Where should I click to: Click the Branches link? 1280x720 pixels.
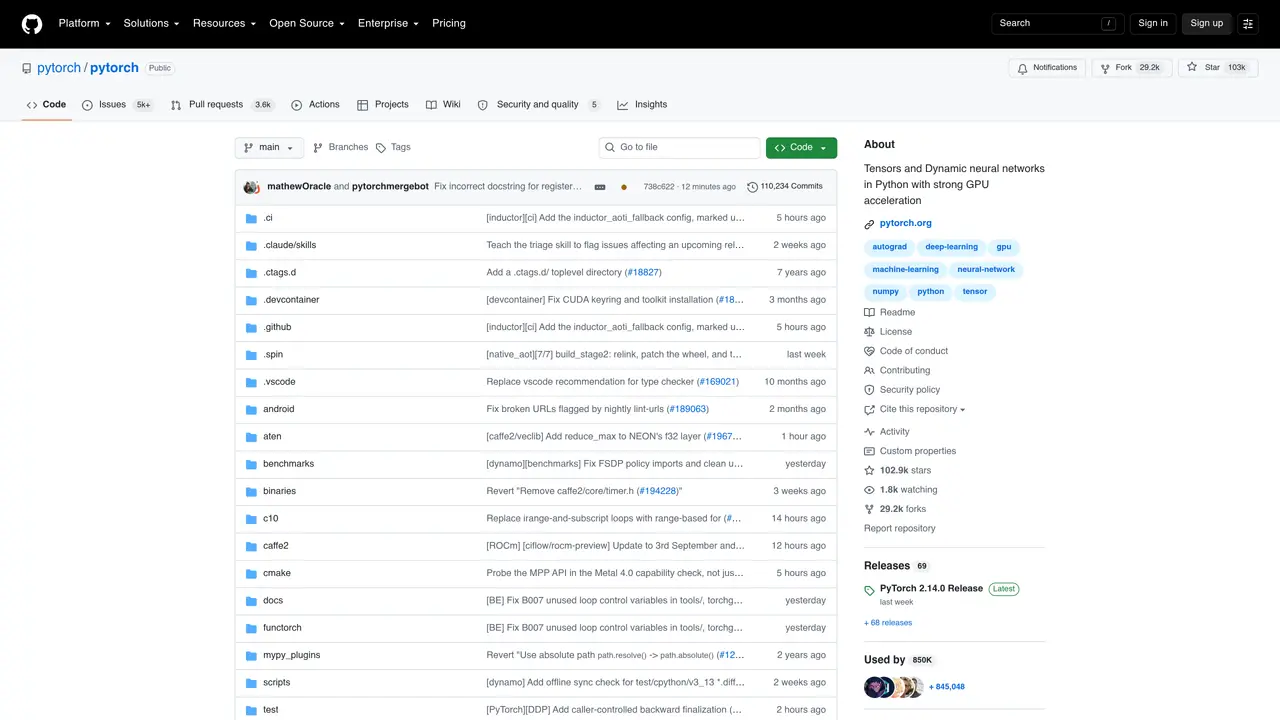point(340,147)
